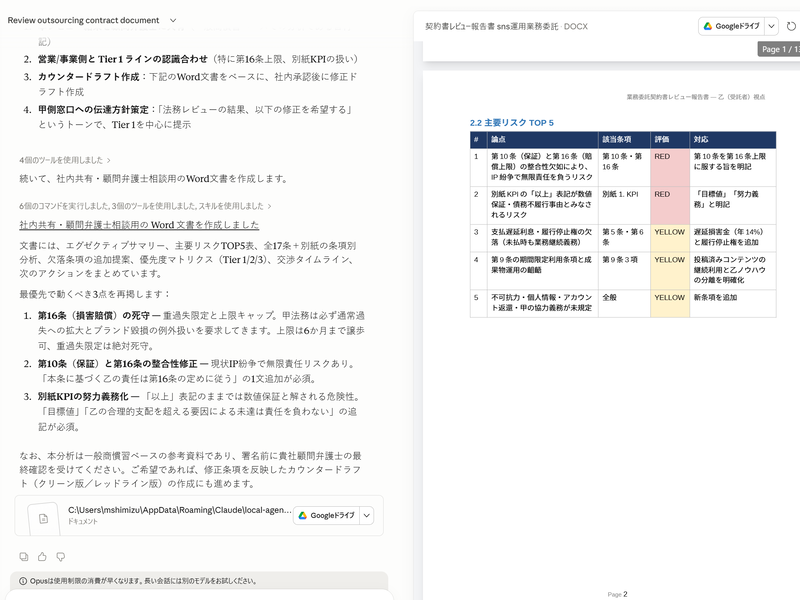Reload the preview with the refresh icon

coord(790,26)
